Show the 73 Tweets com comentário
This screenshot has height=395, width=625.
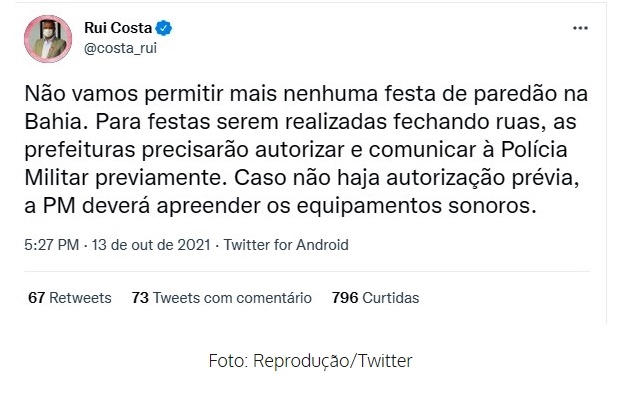pos(222,298)
